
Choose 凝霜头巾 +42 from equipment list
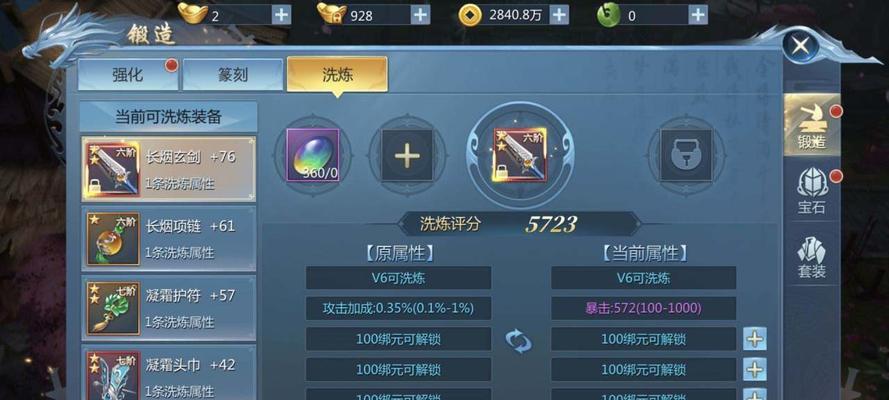(169, 374)
